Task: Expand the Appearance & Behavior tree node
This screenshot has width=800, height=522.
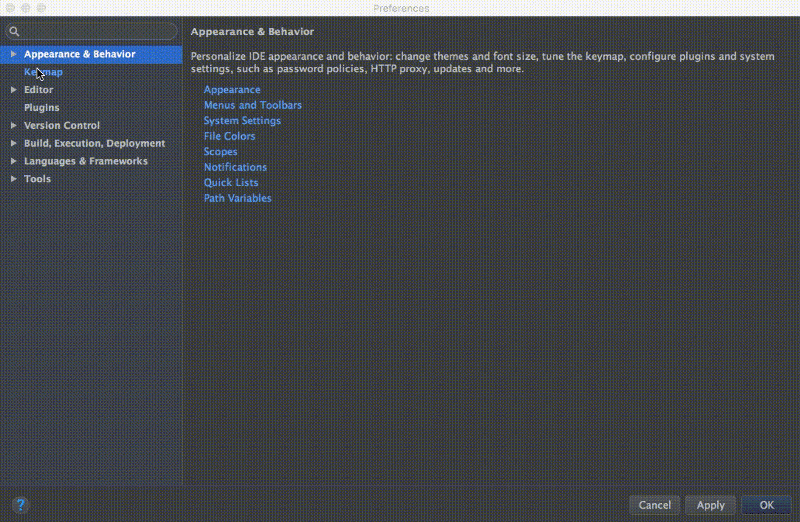Action: click(x=13, y=54)
